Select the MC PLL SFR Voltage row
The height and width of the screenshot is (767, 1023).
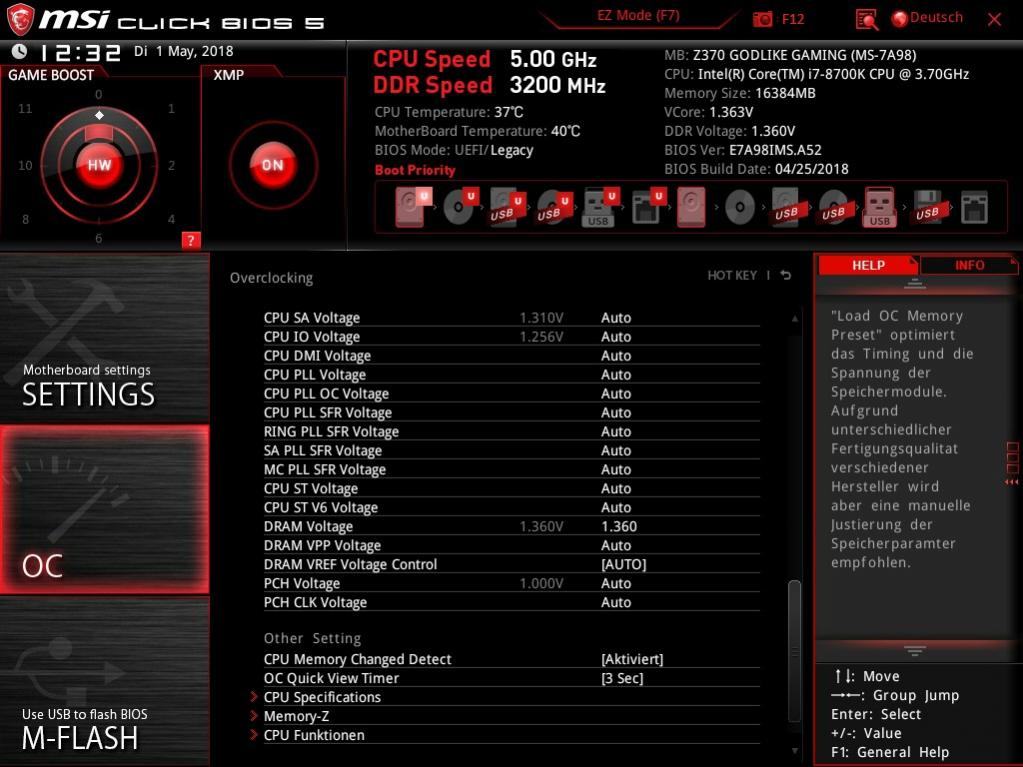(512, 469)
